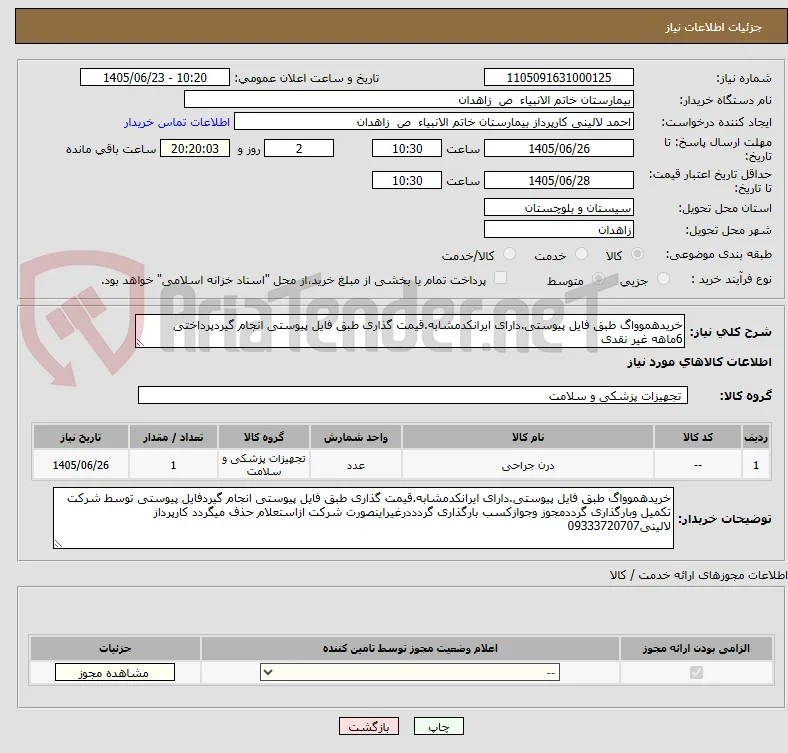Click the delivery city زاهدان field
The height and width of the screenshot is (753, 788).
click(558, 229)
